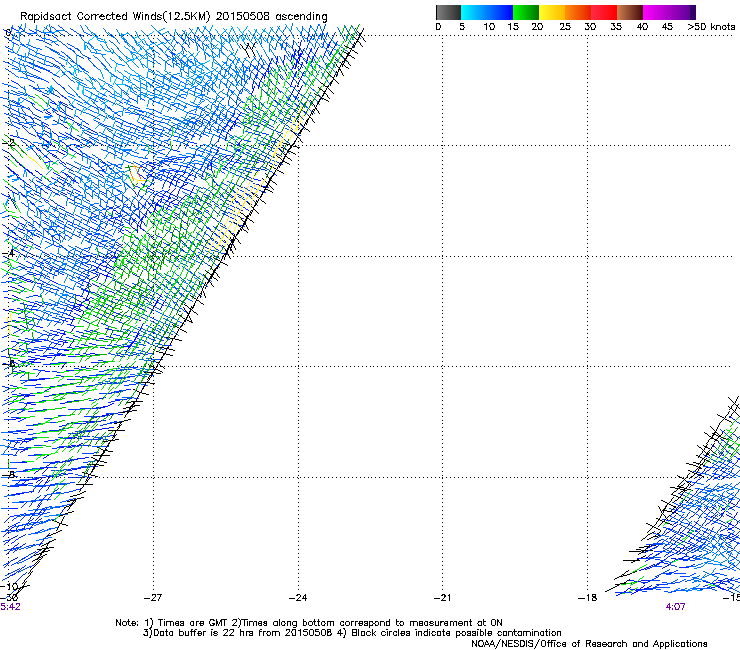Click the blue 10-15 knots legend segment
740x650 pixels.
(500, 12)
